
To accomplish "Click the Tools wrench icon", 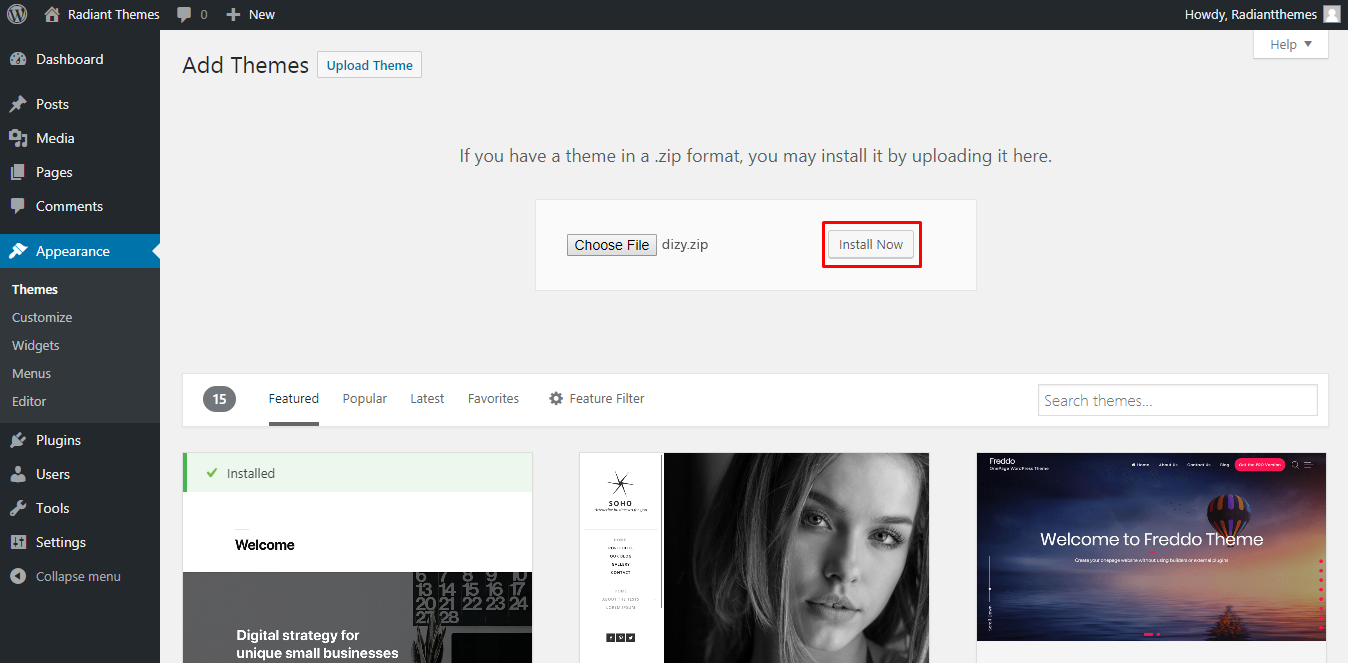I will (x=18, y=508).
